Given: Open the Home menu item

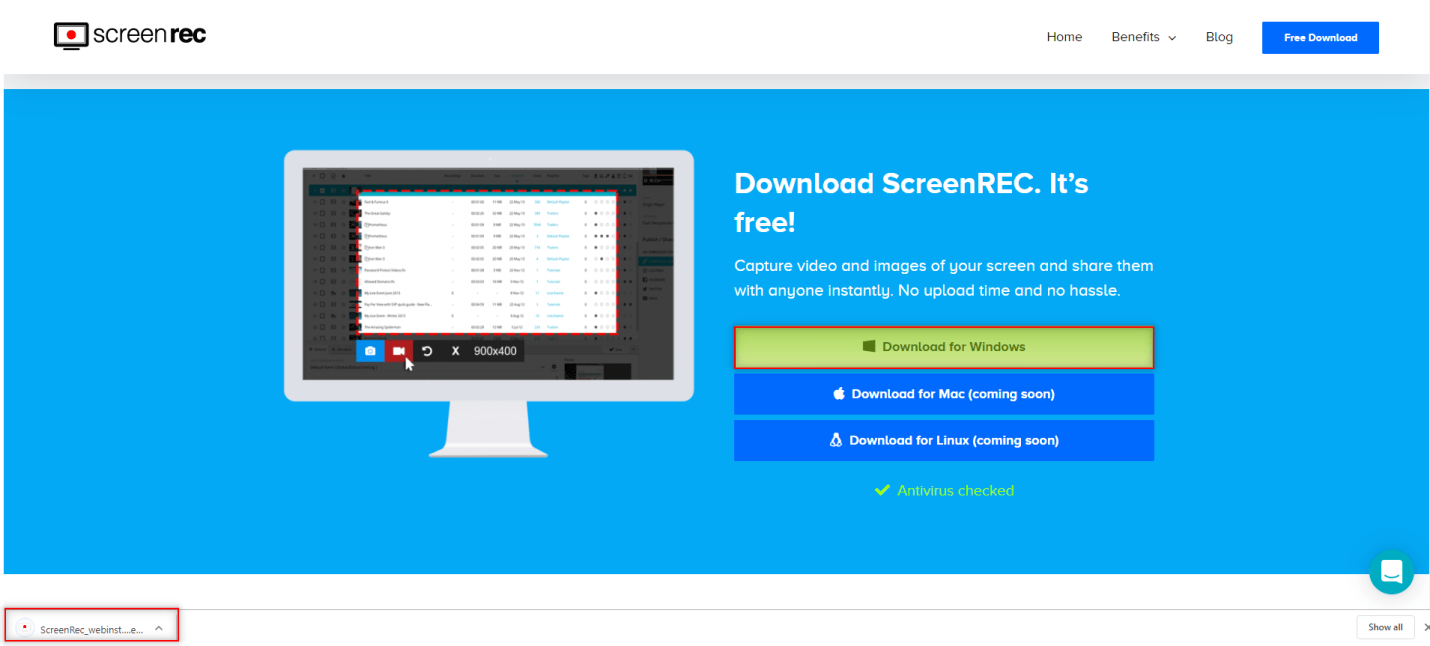Looking at the screenshot, I should coord(1064,37).
